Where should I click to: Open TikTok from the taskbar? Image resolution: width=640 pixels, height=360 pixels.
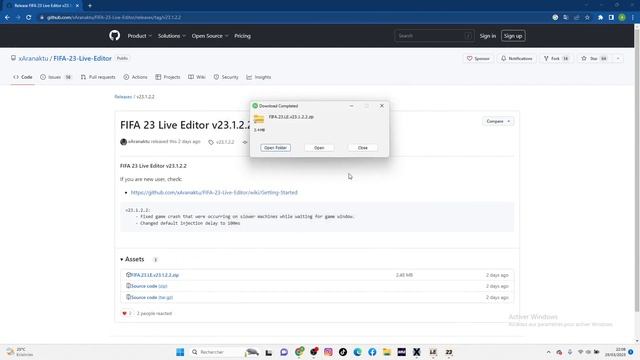pos(343,352)
